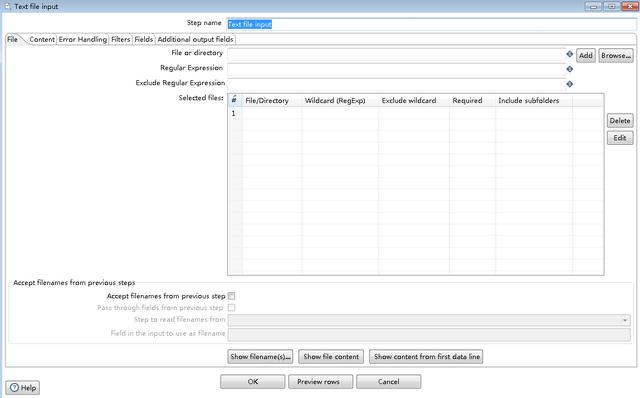Focus the Step name input field

[x=432, y=24]
